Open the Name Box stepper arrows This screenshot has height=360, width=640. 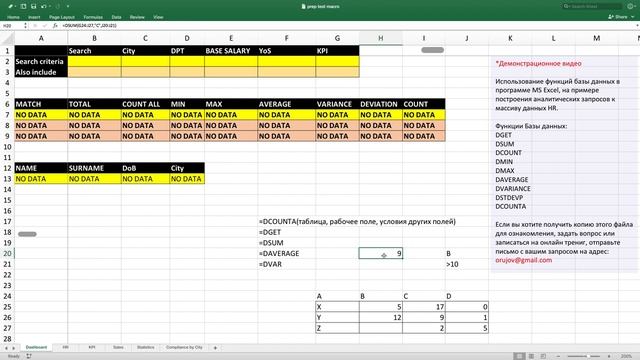point(25,26)
